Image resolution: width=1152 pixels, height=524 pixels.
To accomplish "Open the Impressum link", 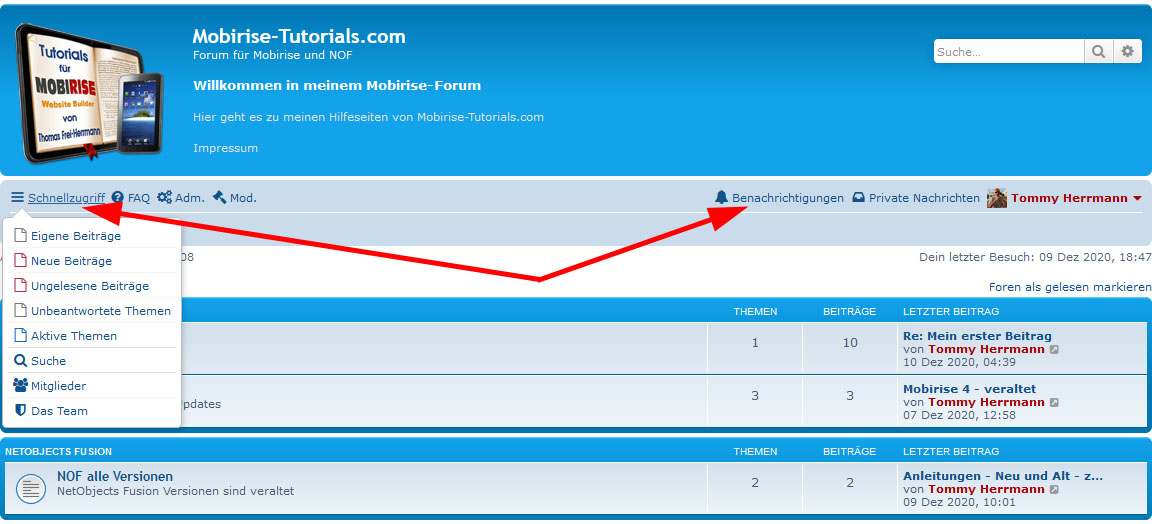I will point(226,148).
